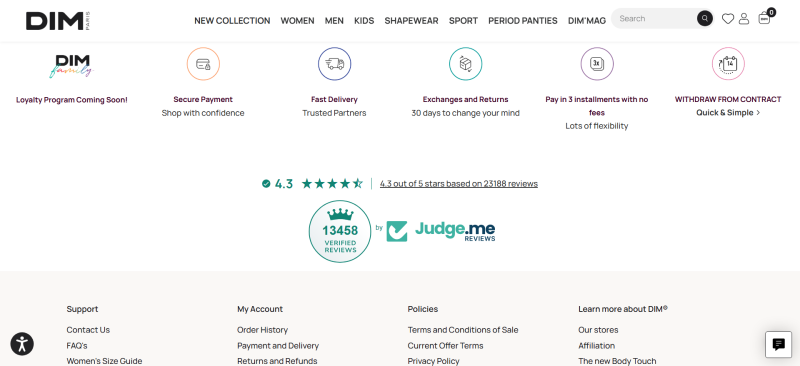Open the Payment and Delivery link
This screenshot has width=800, height=366.
point(278,346)
